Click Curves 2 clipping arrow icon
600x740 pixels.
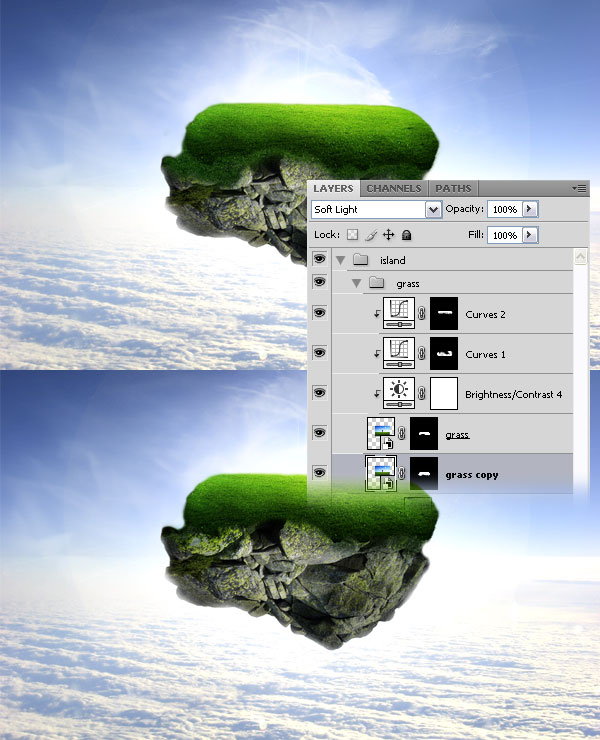(x=377, y=313)
